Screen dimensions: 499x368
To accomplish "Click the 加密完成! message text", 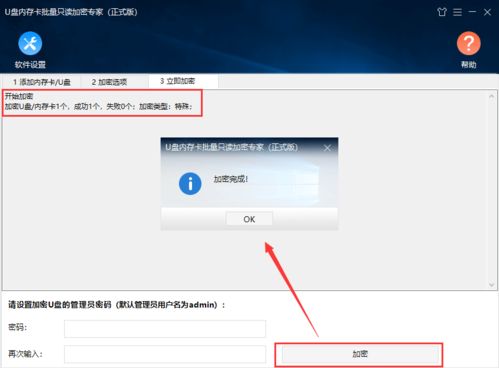I will coord(231,179).
